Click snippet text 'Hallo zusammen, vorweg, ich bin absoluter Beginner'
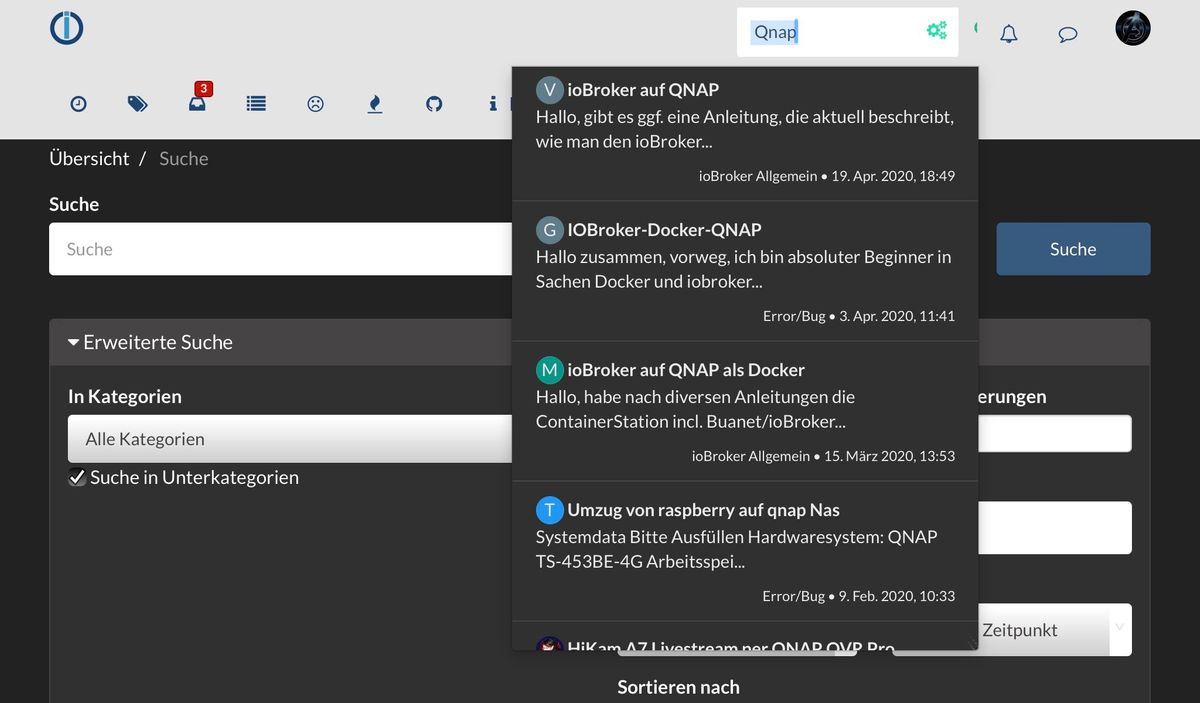Screen dimensions: 1200x703 743,257
